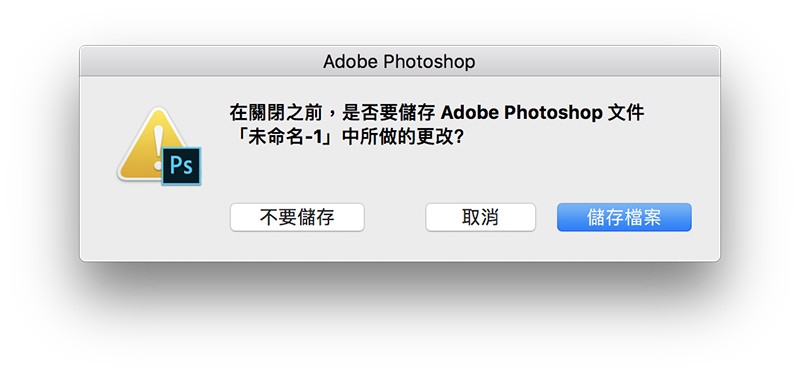
Task: Cancel closing with the 取消 button
Action: [x=481, y=217]
